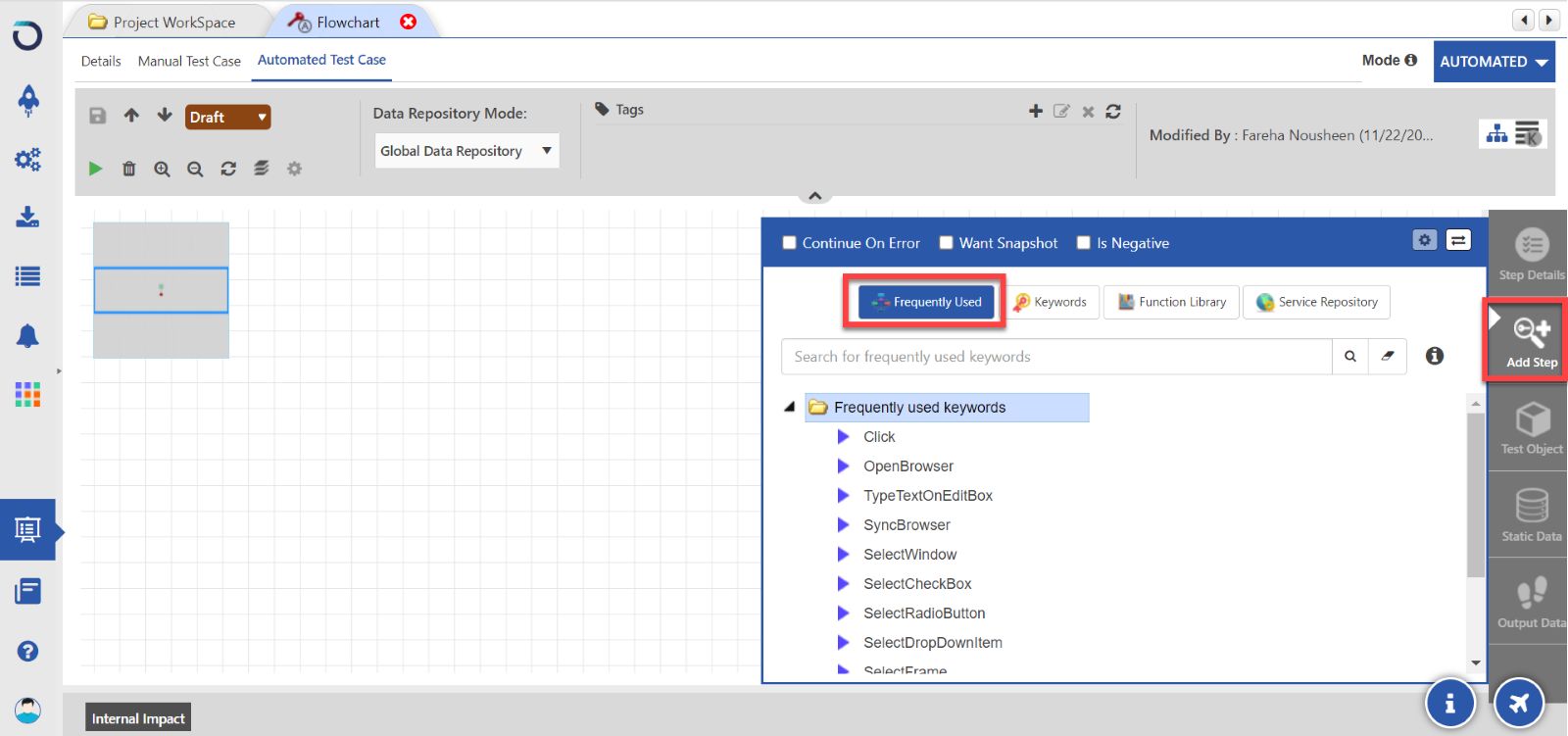Image resolution: width=1568 pixels, height=736 pixels.
Task: Open Manual Test Case tab
Action: point(189,61)
